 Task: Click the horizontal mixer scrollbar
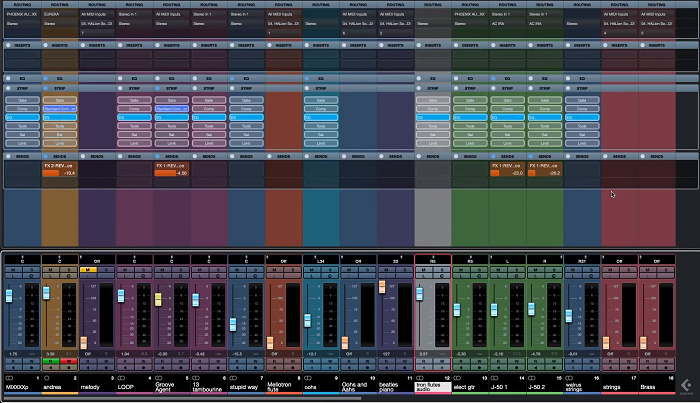pyautogui.click(x=182, y=397)
